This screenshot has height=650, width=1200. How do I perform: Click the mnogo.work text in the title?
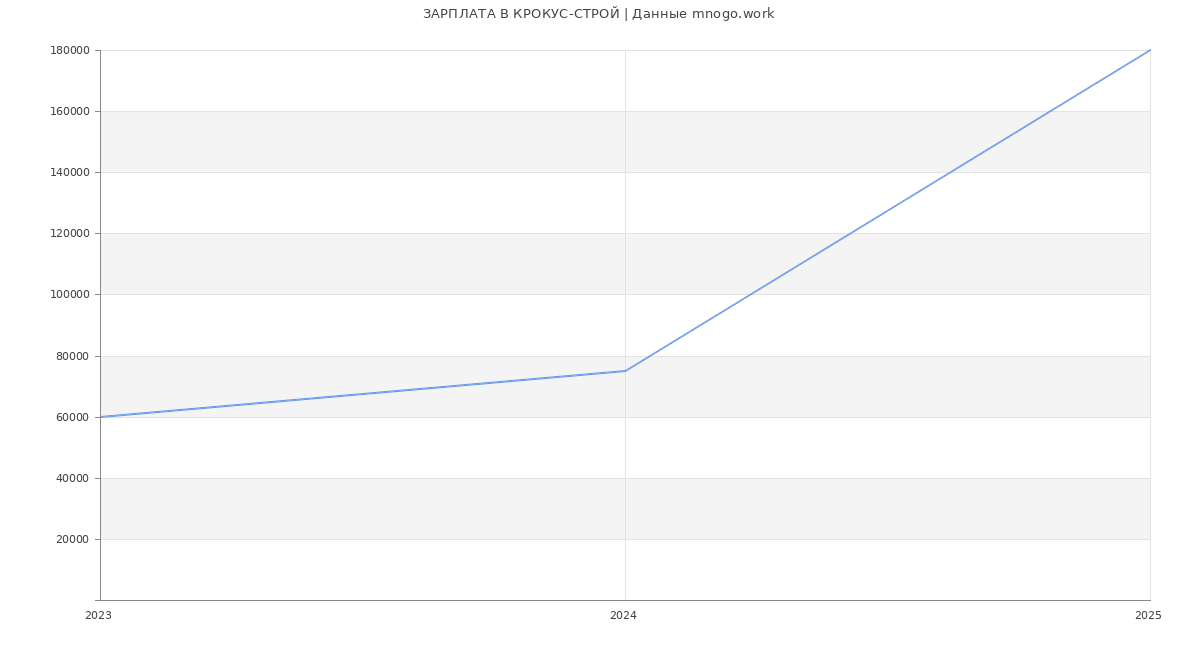pyautogui.click(x=733, y=14)
